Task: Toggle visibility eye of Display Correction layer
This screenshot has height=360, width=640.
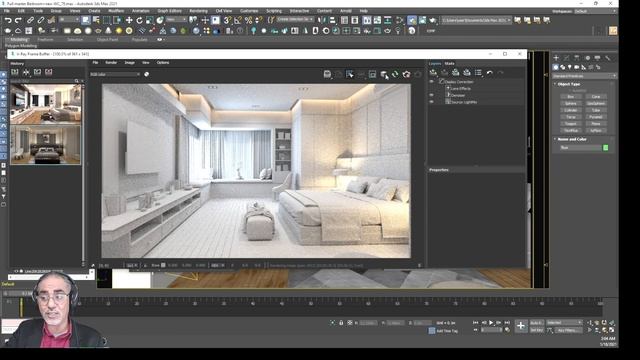Action: pyautogui.click(x=431, y=82)
